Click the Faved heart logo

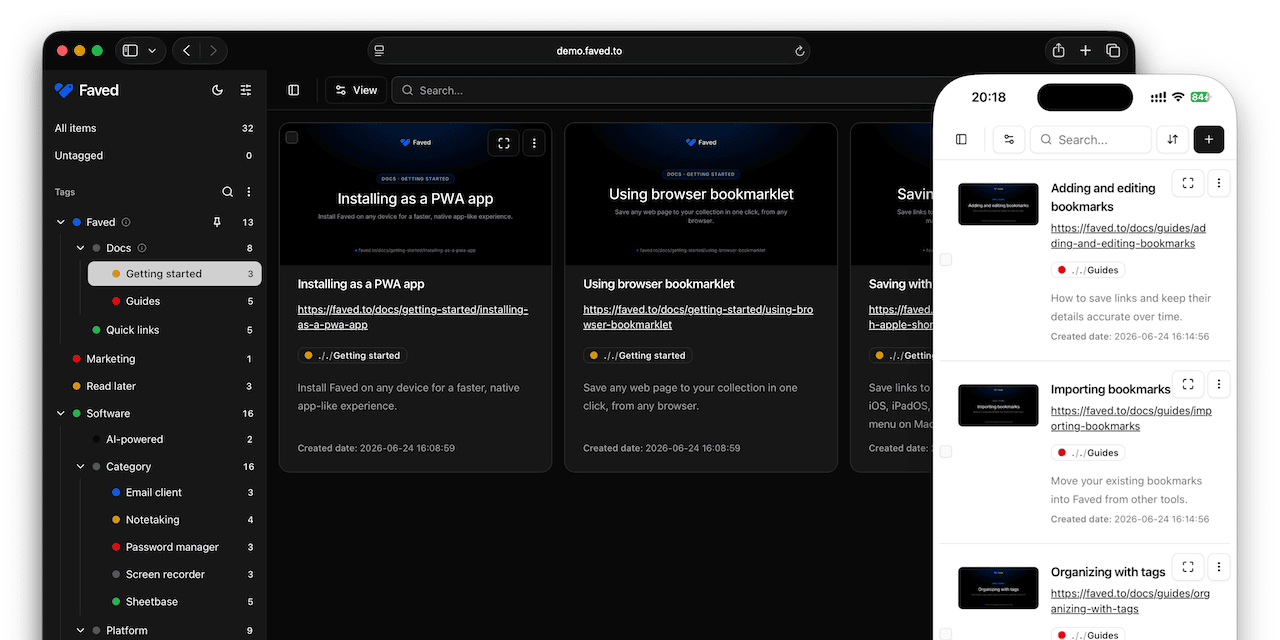[x=64, y=90]
